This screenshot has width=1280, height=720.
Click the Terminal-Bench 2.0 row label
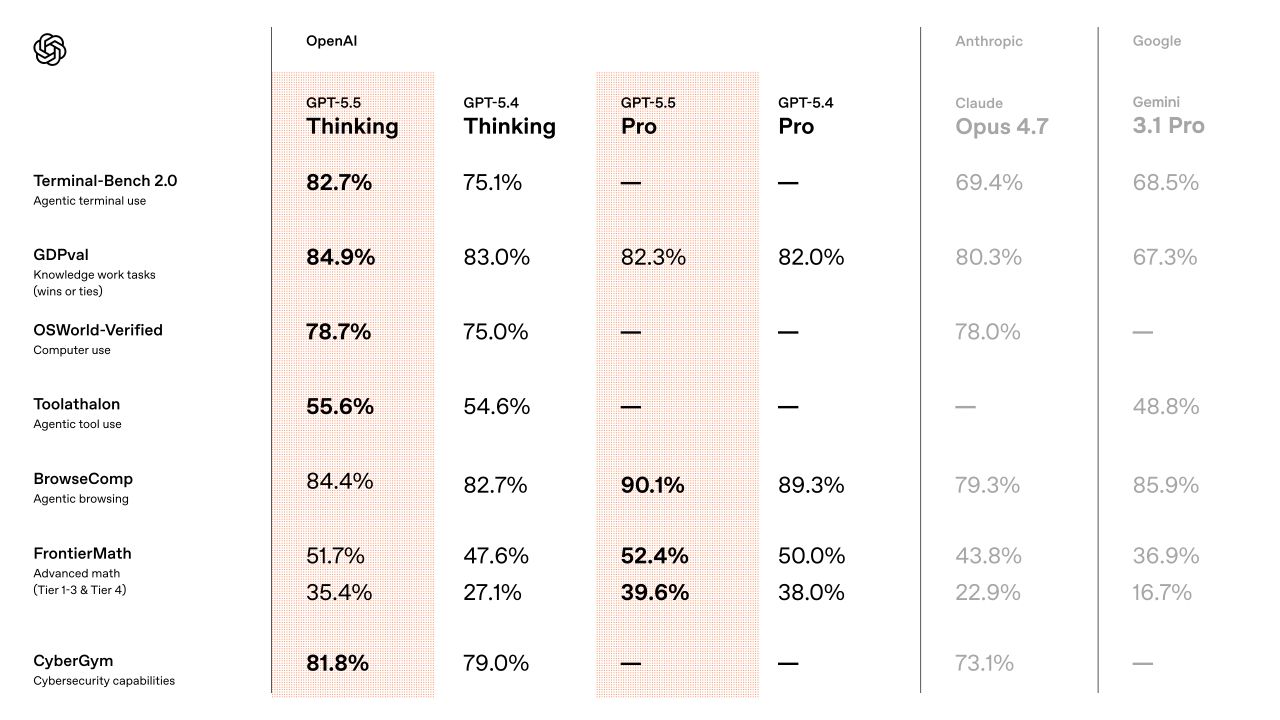click(x=105, y=189)
